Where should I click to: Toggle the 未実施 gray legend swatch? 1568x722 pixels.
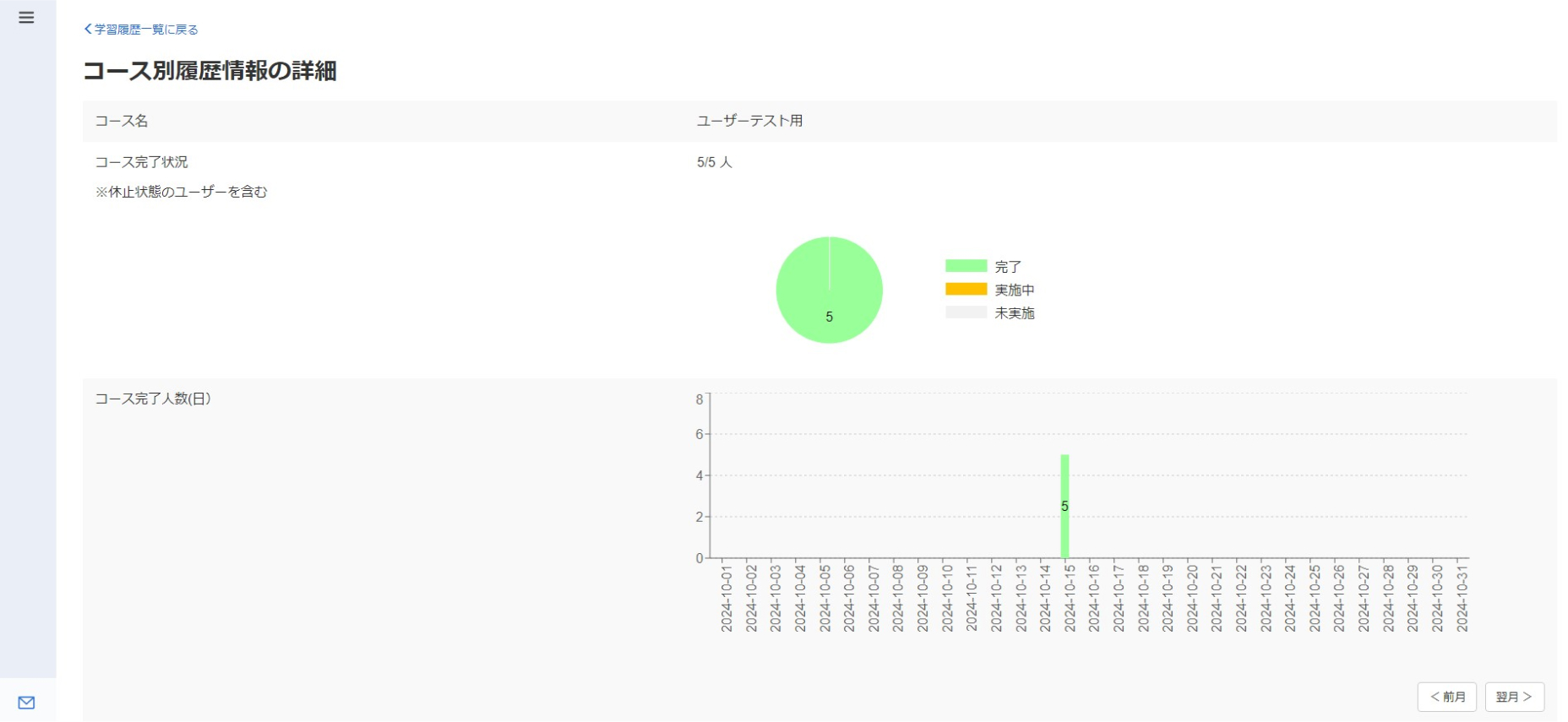966,312
